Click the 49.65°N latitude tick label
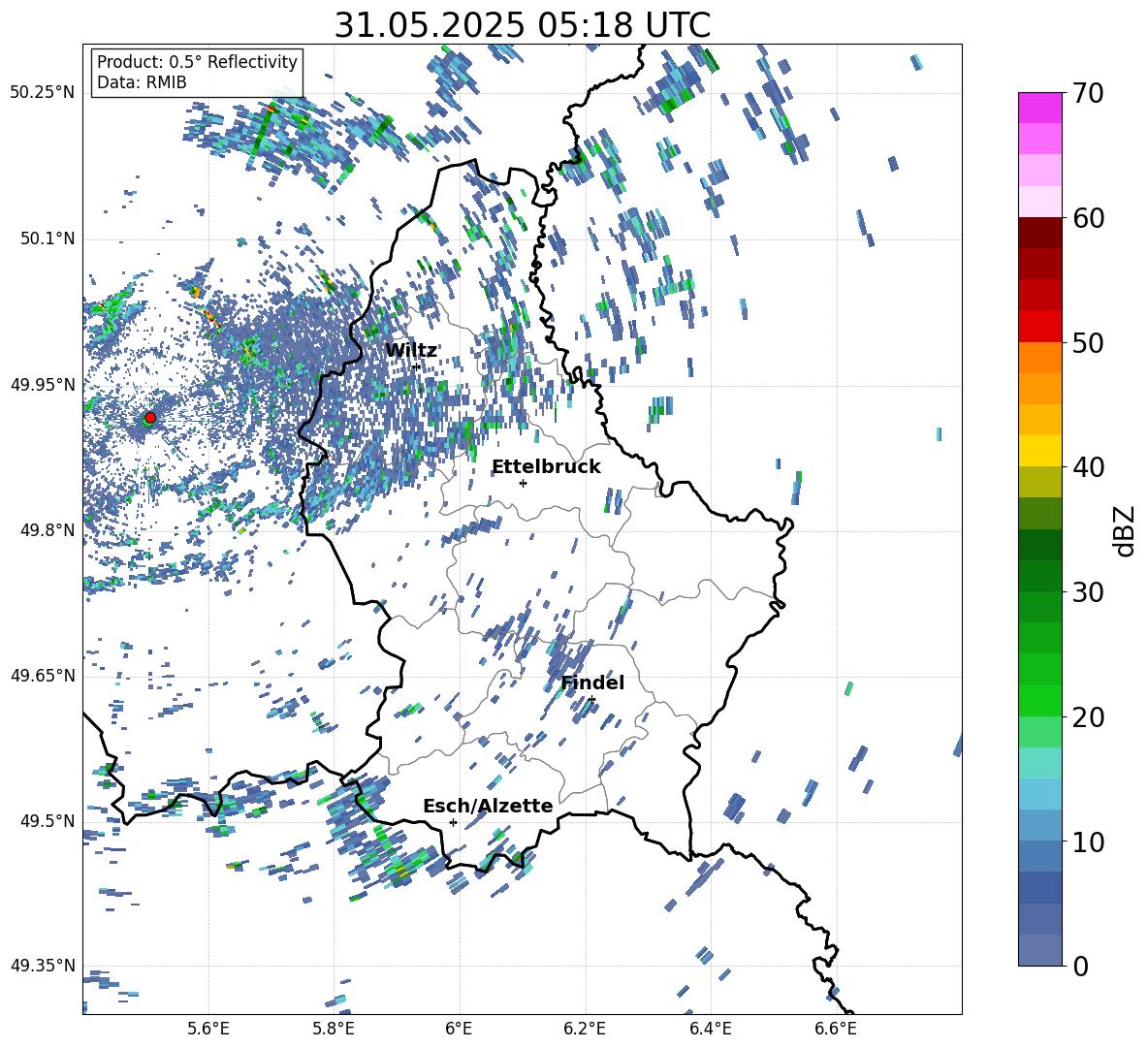 43,676
